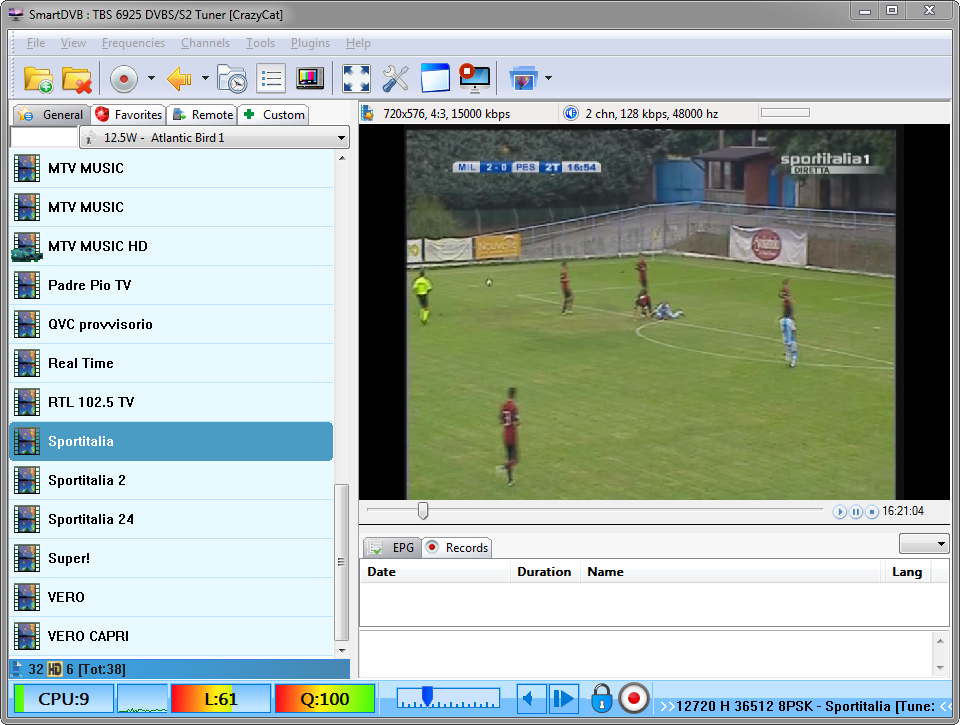This screenshot has height=725, width=960.
Task: Click the open folder with plus toolbar icon
Action: pyautogui.click(x=38, y=79)
